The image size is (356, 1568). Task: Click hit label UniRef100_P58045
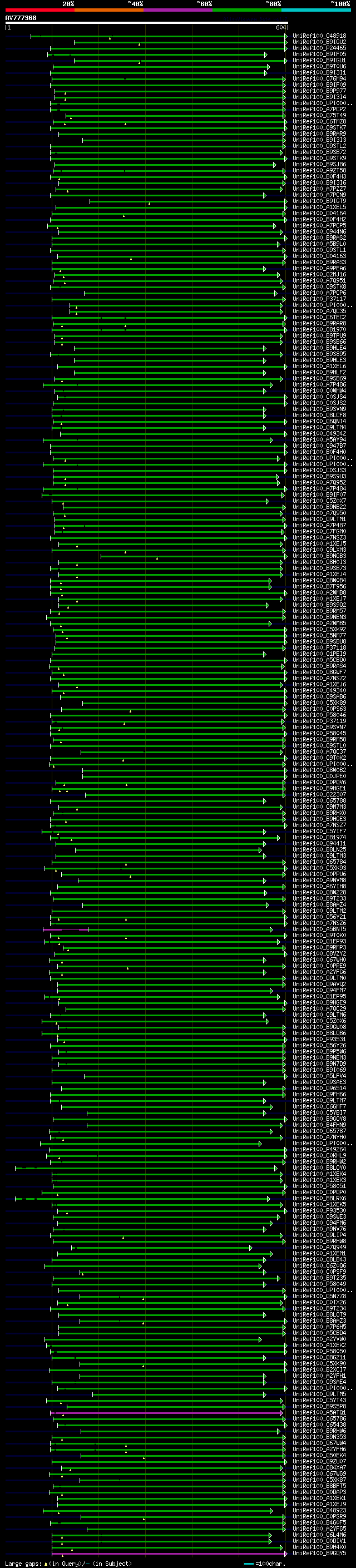click(319, 734)
